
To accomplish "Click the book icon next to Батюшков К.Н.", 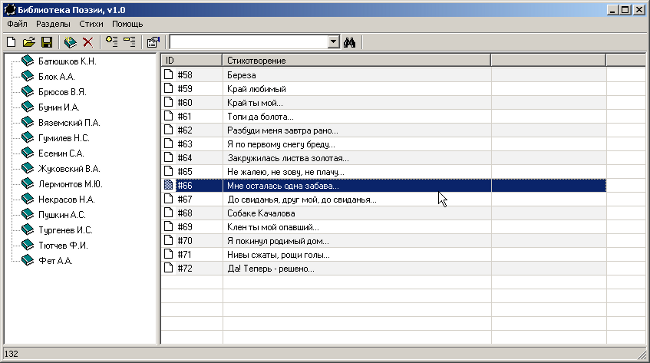I will 27,61.
